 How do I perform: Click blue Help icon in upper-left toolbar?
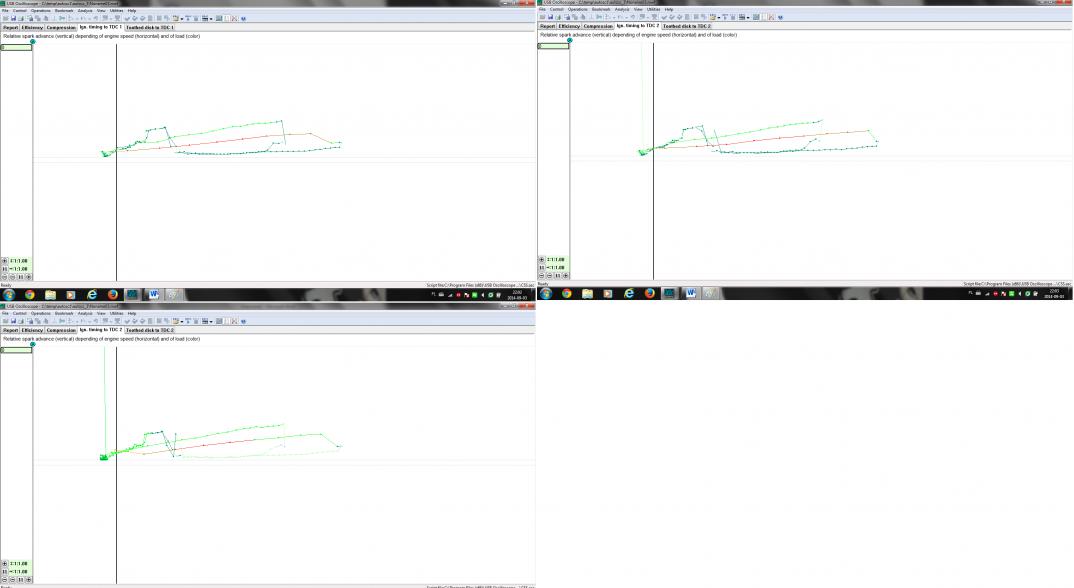point(243,19)
